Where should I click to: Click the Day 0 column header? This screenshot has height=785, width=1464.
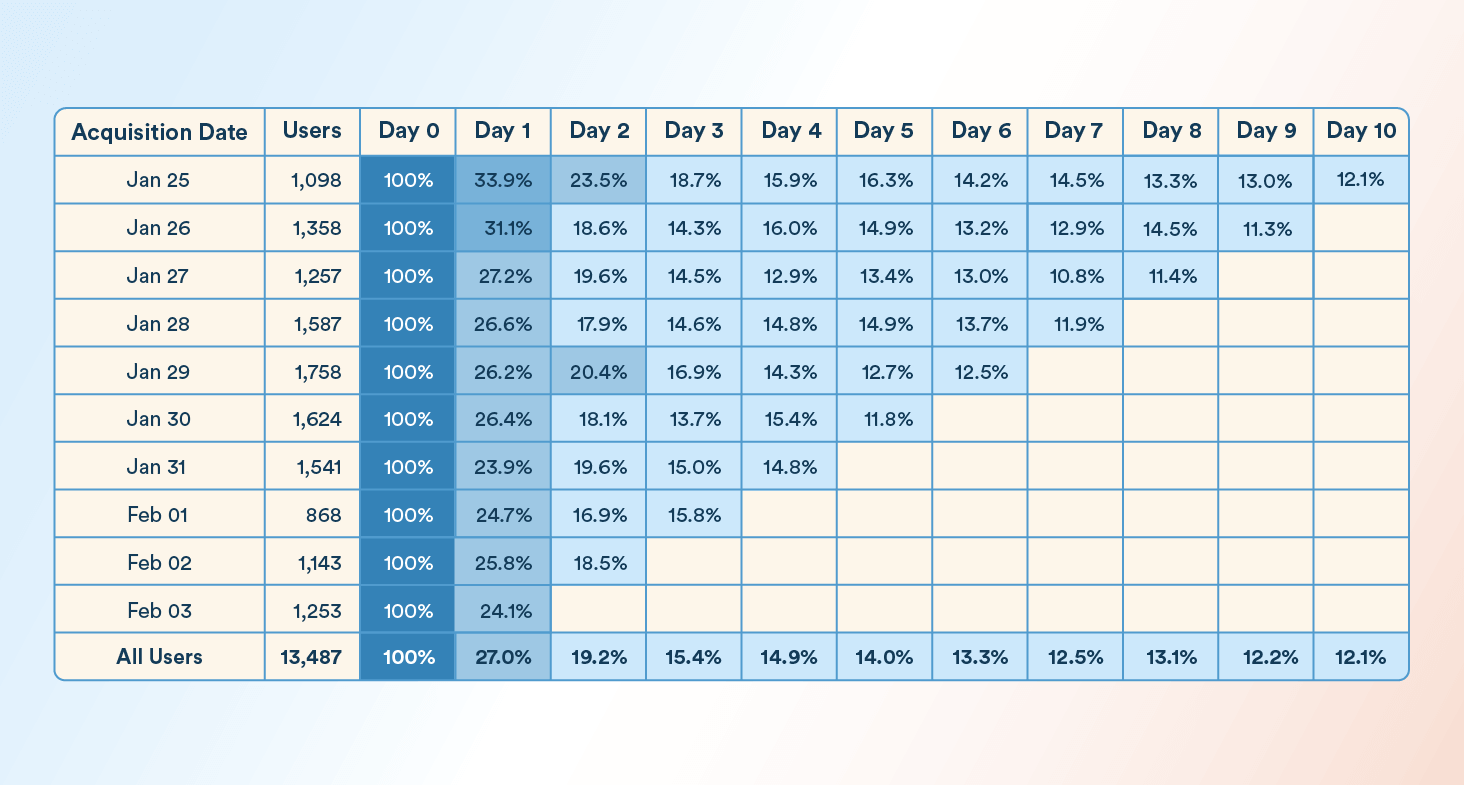pyautogui.click(x=408, y=131)
